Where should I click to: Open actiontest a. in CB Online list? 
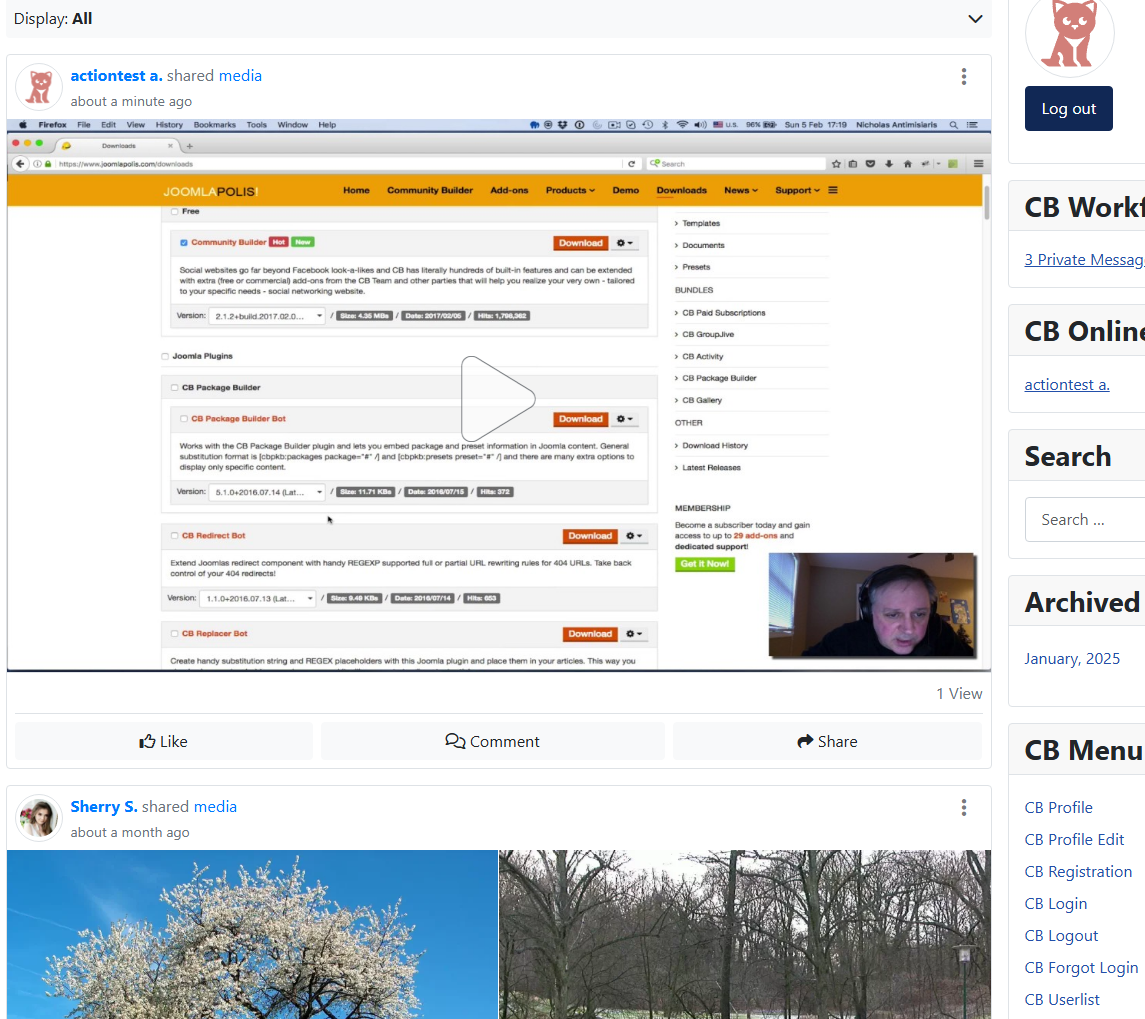pos(1067,385)
